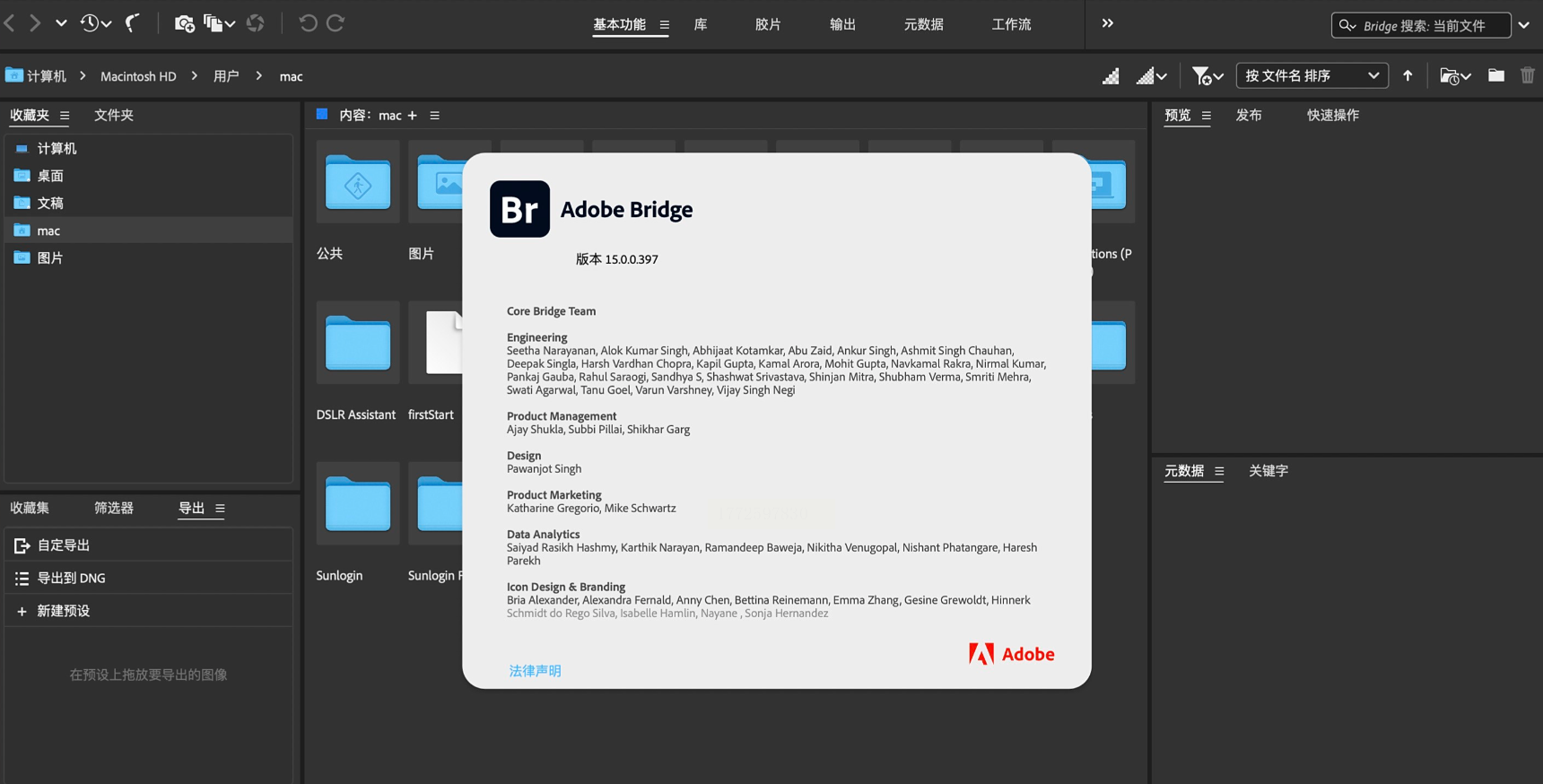The width and height of the screenshot is (1543, 784).
Task: Open the thumbnail quality options dropdown
Action: (x=1152, y=76)
